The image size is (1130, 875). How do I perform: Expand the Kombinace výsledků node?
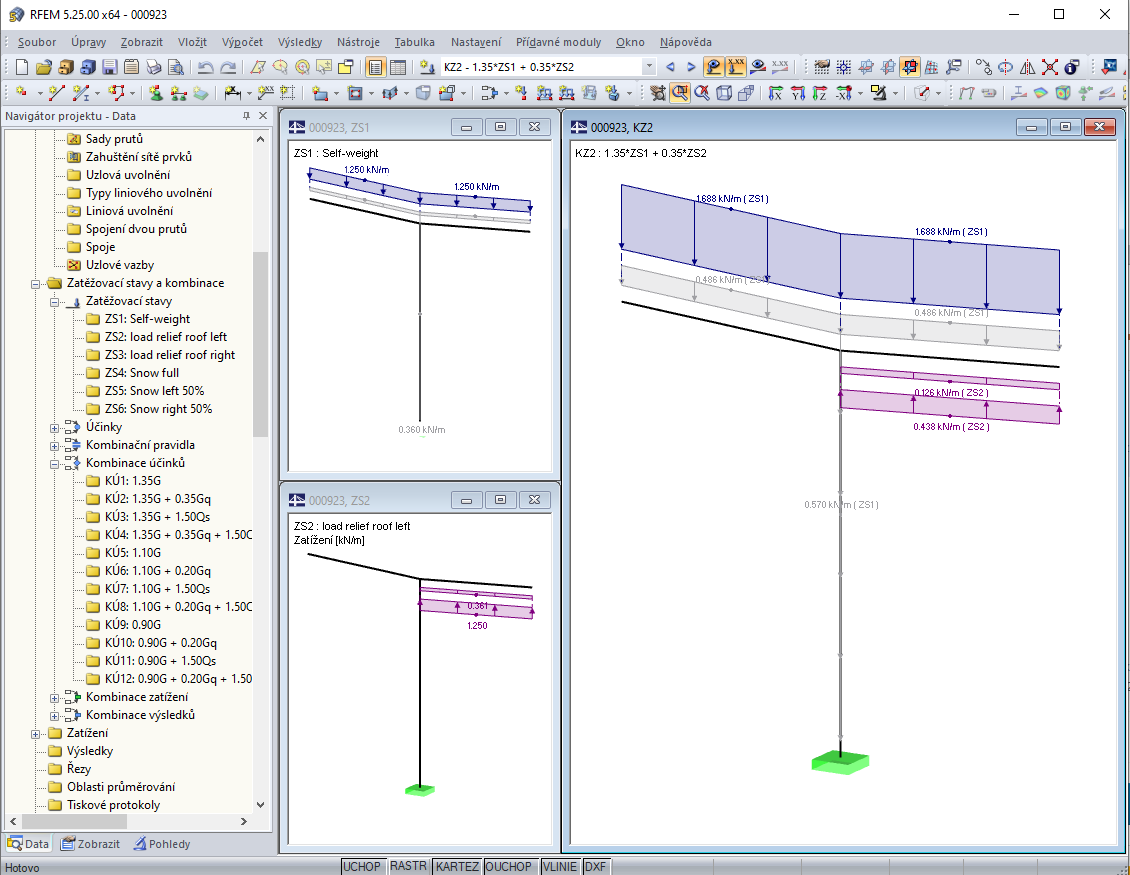click(x=54, y=716)
